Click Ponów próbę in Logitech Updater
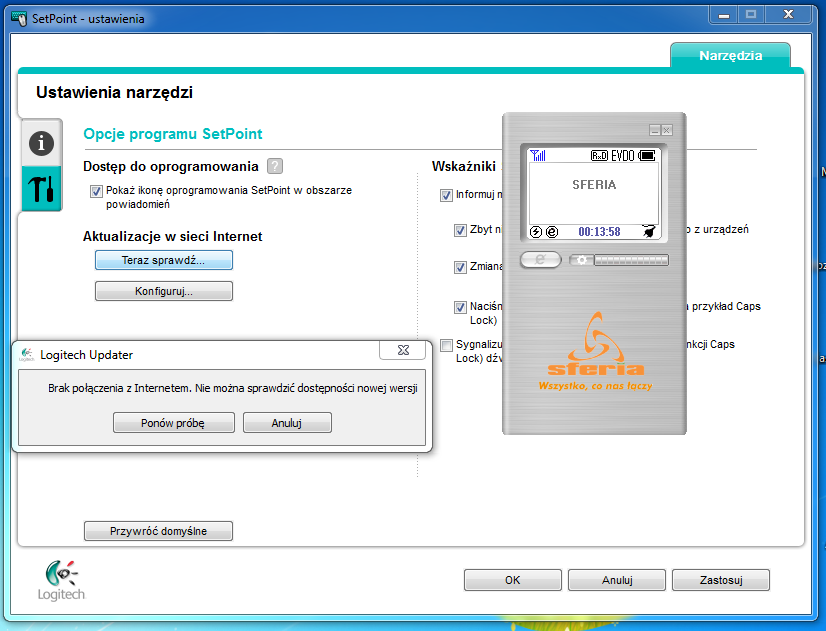 click(173, 423)
